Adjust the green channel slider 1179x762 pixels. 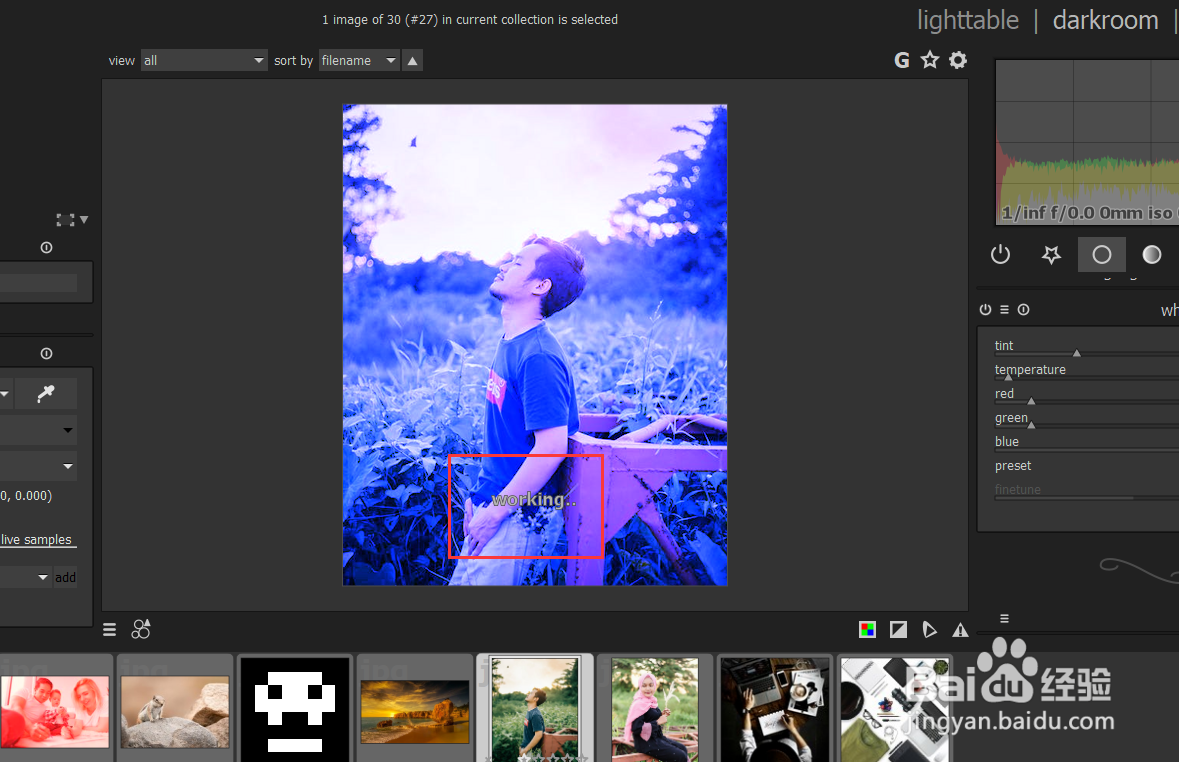1087,419
